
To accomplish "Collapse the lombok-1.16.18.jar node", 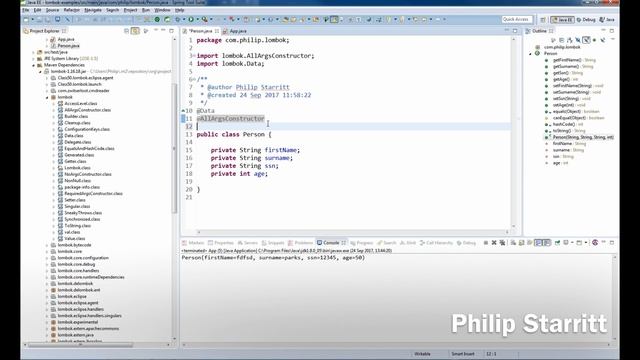I will pyautogui.click(x=40, y=71).
